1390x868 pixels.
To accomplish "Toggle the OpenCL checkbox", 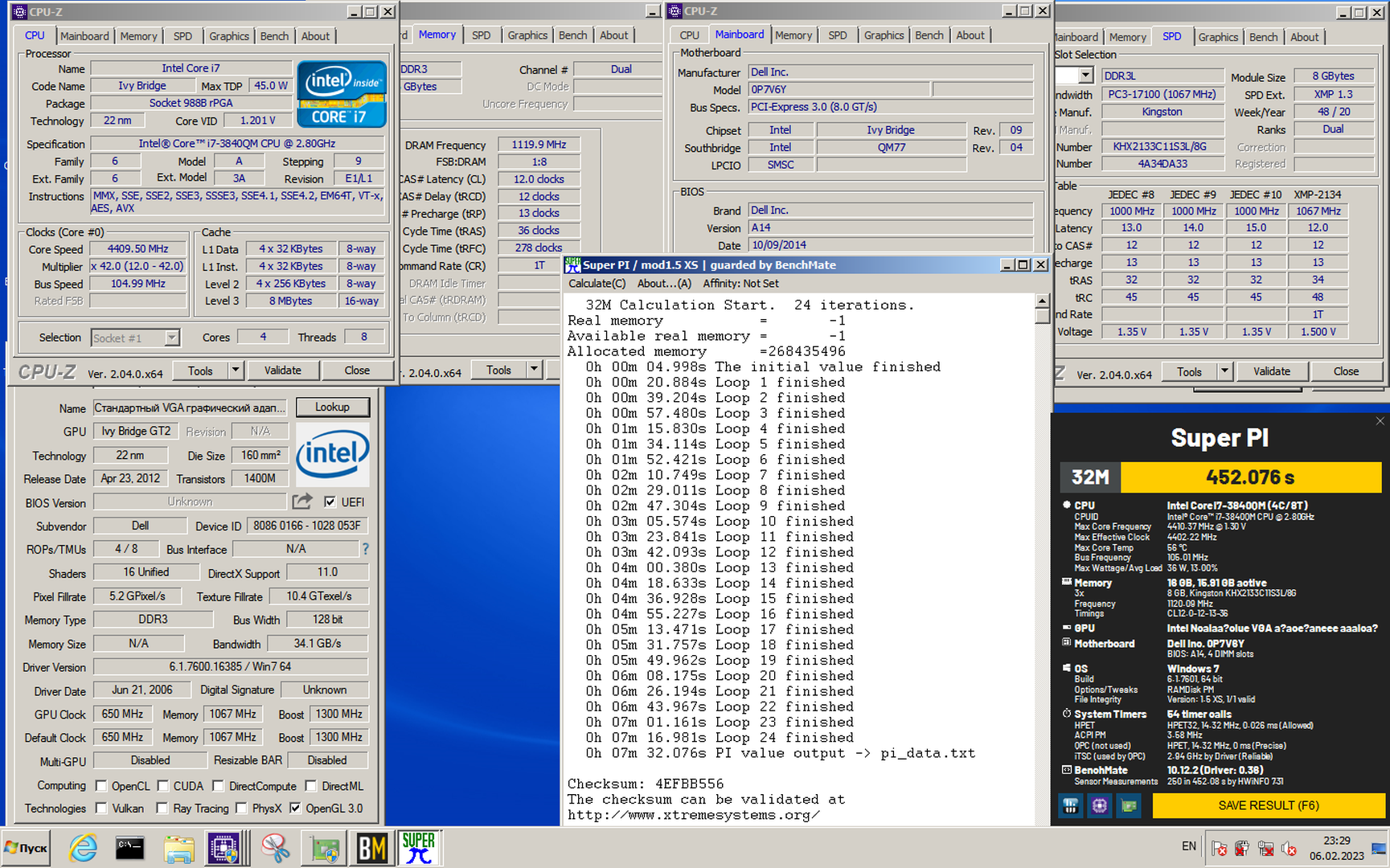I will 101,785.
